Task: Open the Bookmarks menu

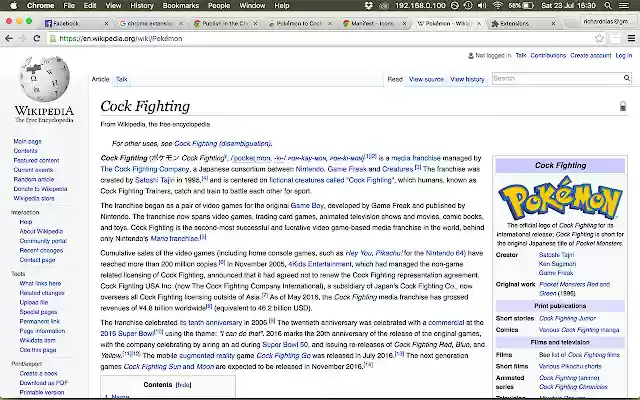Action: (180, 5)
